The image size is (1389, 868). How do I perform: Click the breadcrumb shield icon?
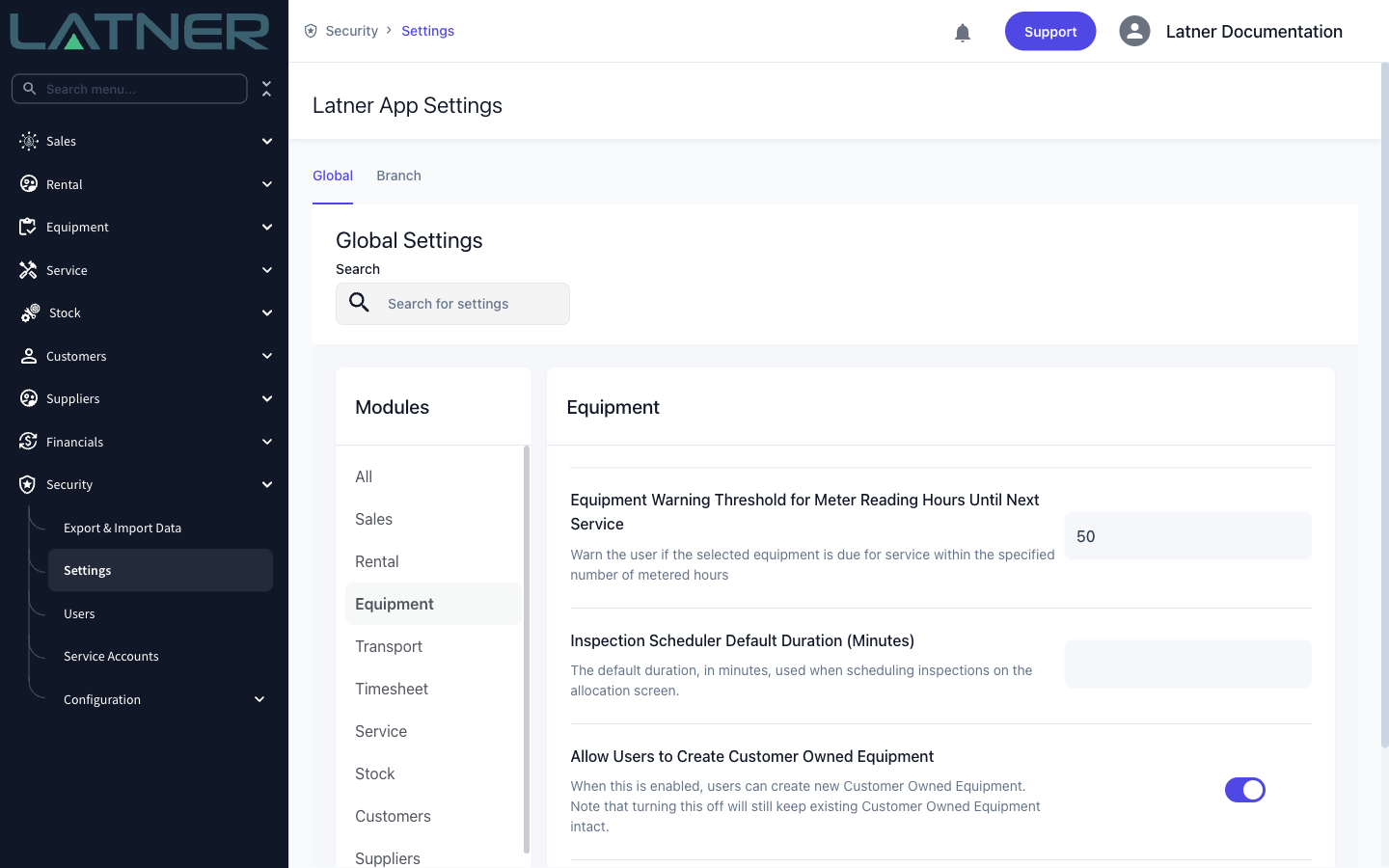coord(311,31)
